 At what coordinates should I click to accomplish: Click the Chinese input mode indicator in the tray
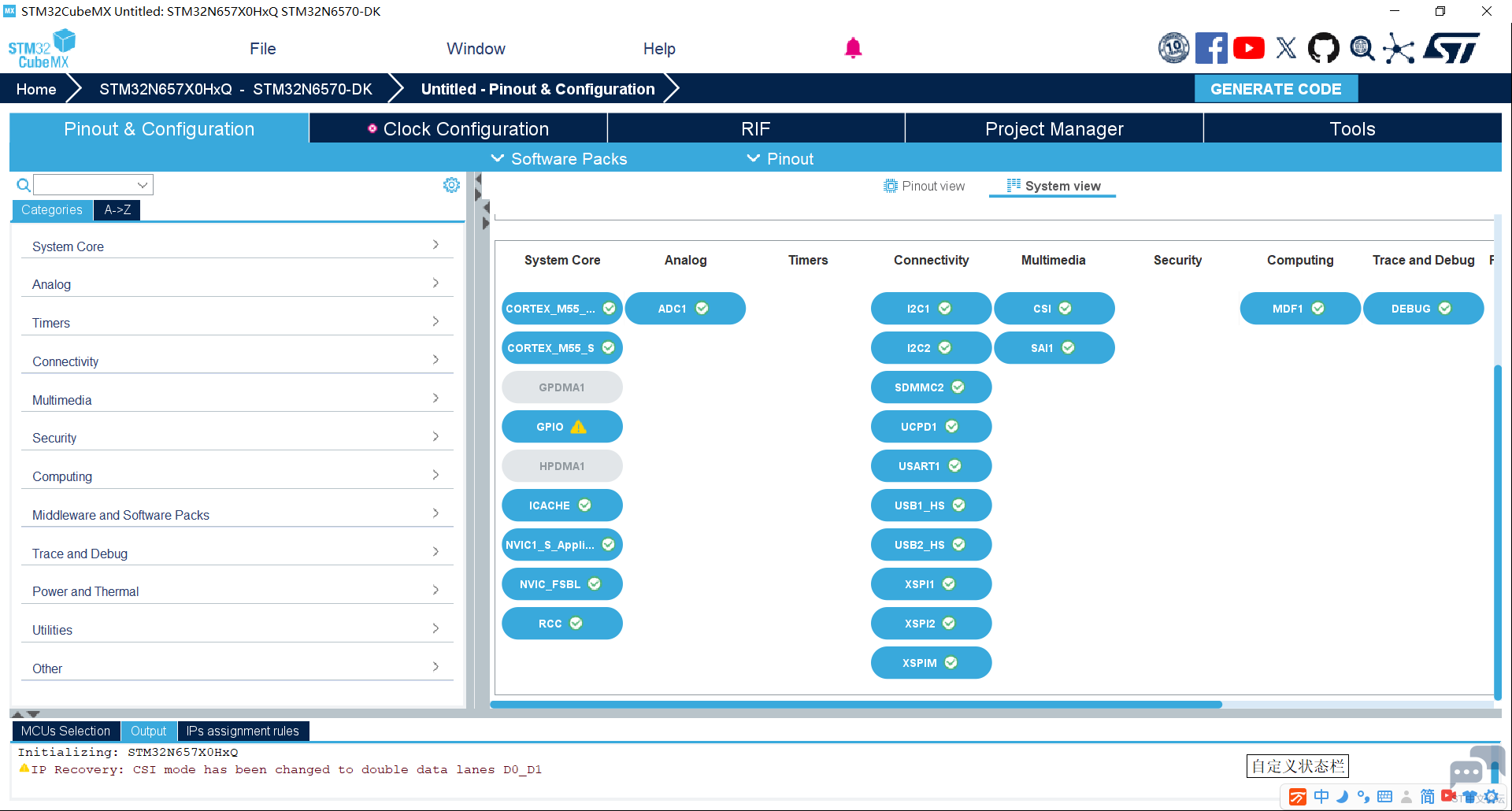[1321, 796]
